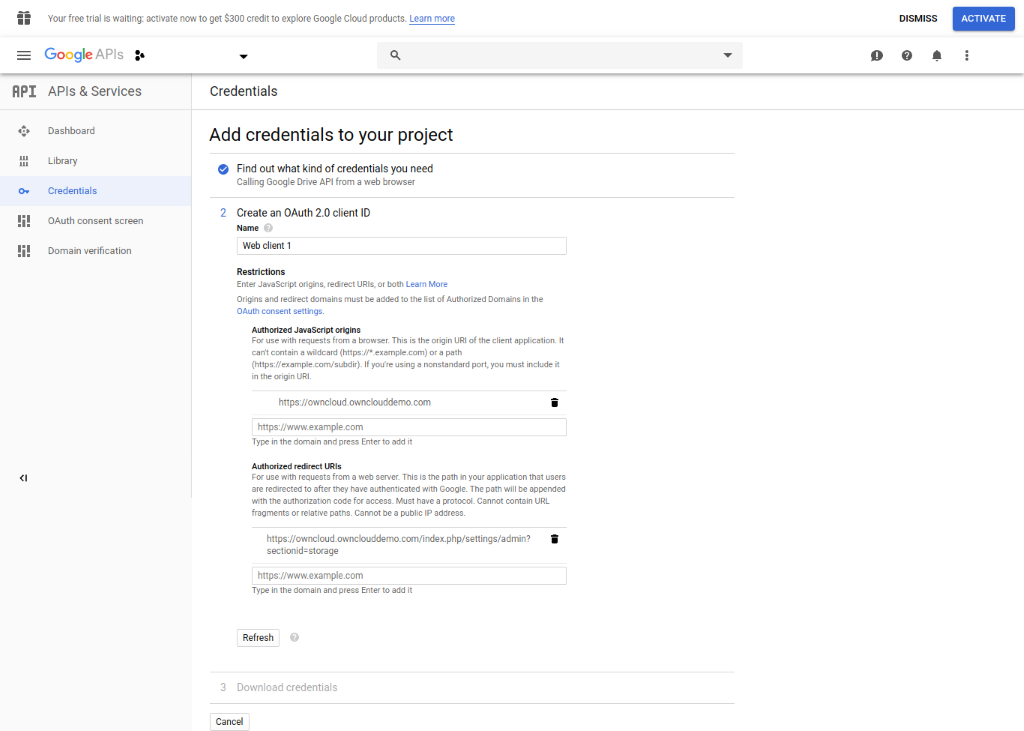This screenshot has width=1024, height=731.
Task: Click the help icon next to Name
Action: coord(268,228)
